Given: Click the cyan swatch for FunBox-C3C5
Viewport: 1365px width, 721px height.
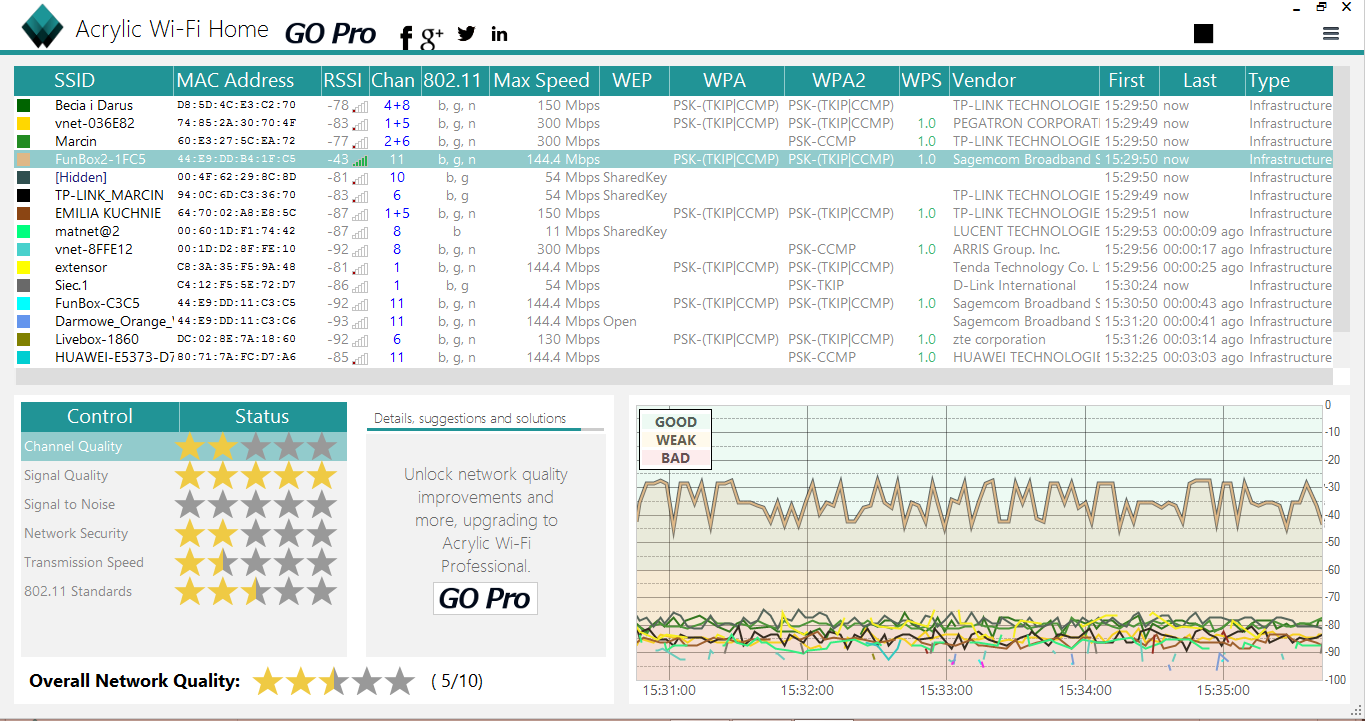Looking at the screenshot, I should 23,303.
